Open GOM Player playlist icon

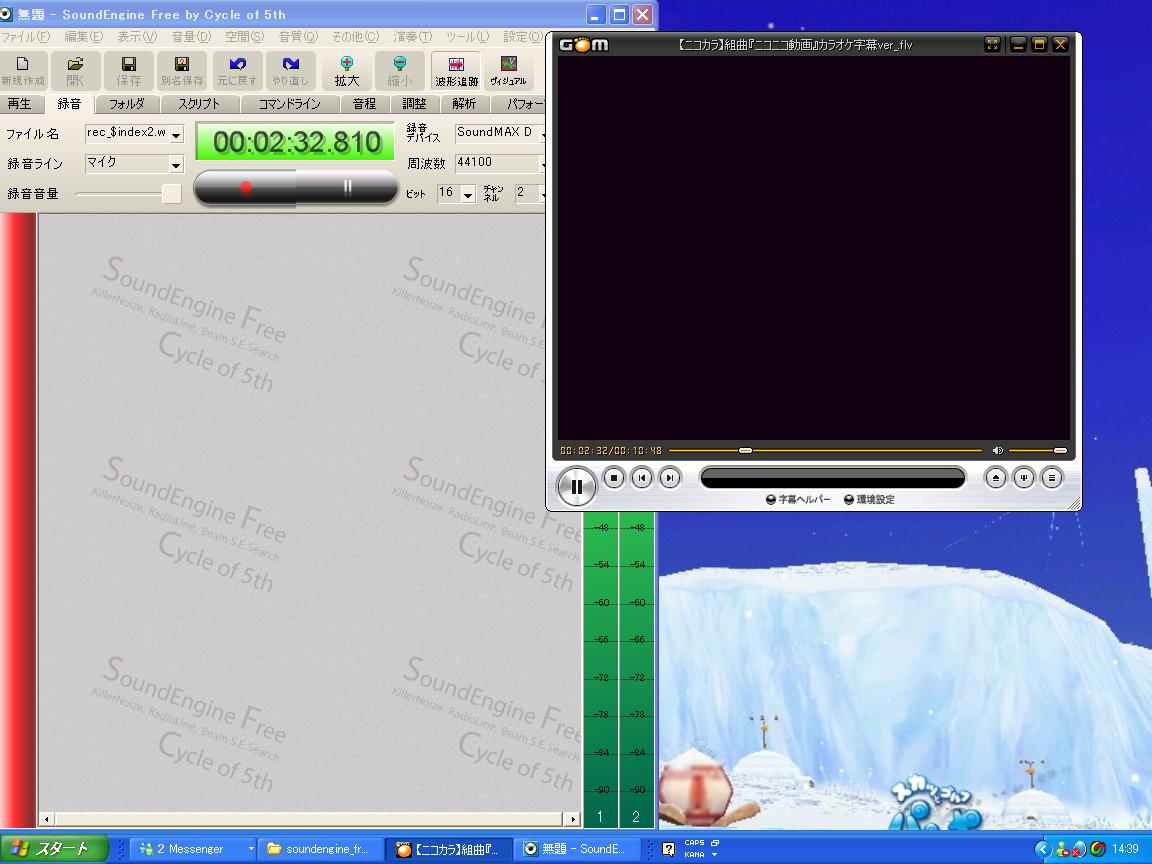(x=1051, y=478)
